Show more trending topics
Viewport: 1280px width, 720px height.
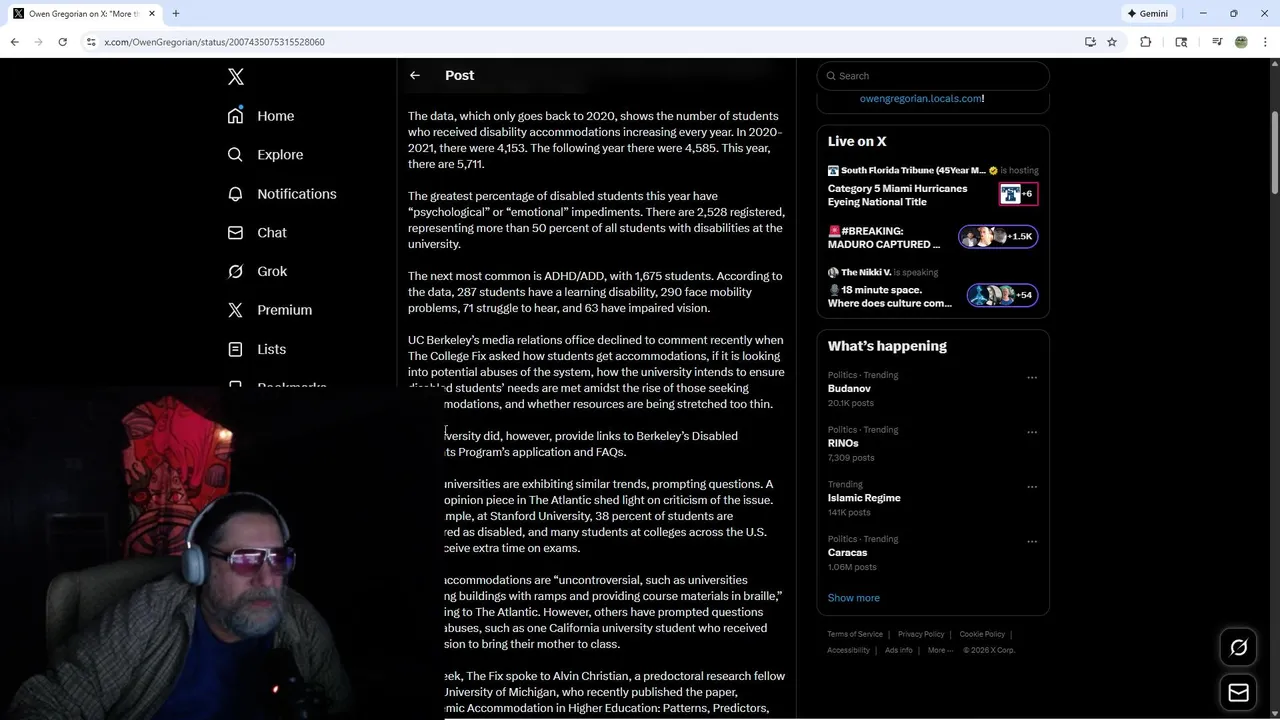click(853, 598)
